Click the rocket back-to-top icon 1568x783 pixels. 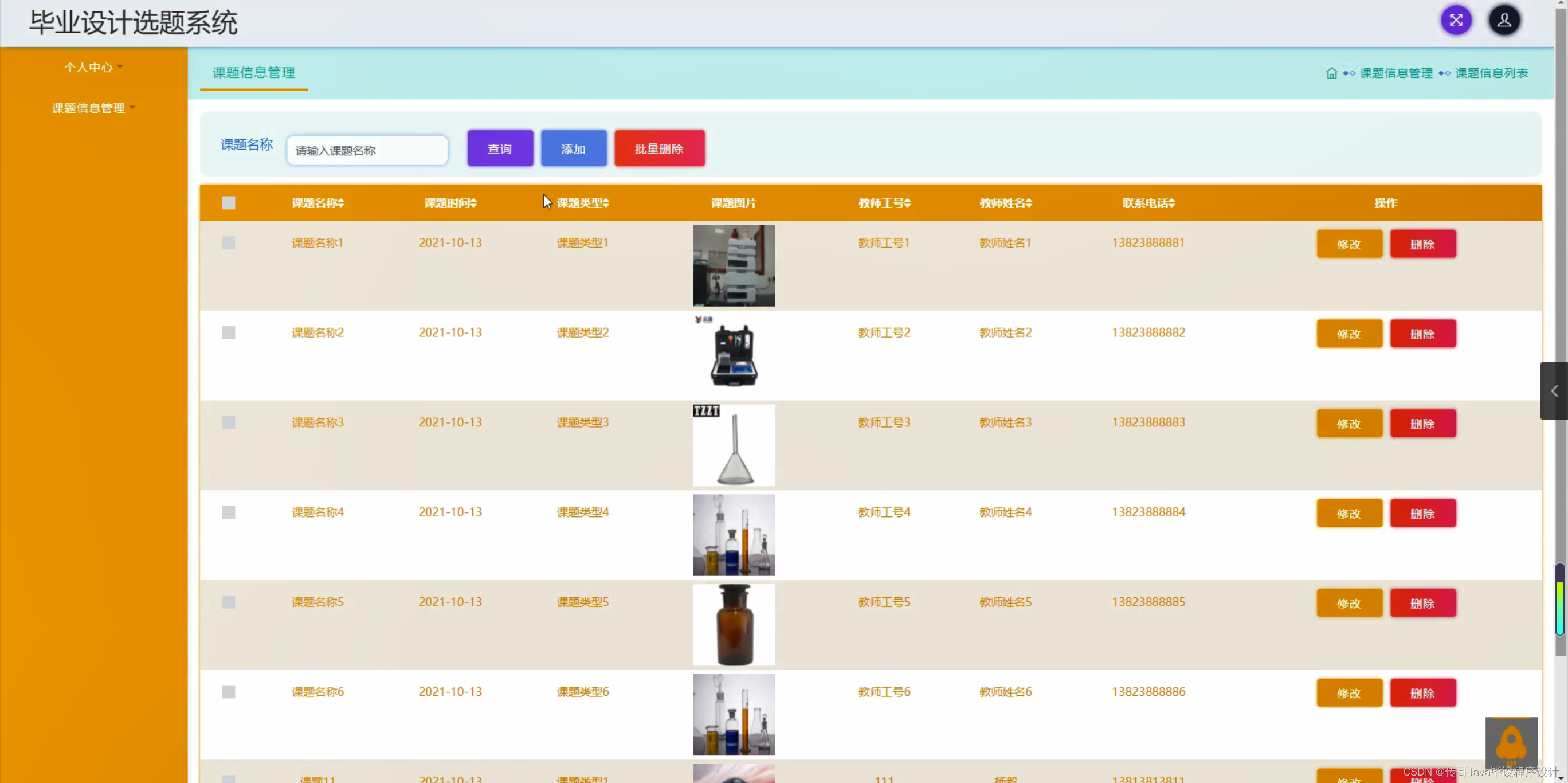click(x=1511, y=742)
